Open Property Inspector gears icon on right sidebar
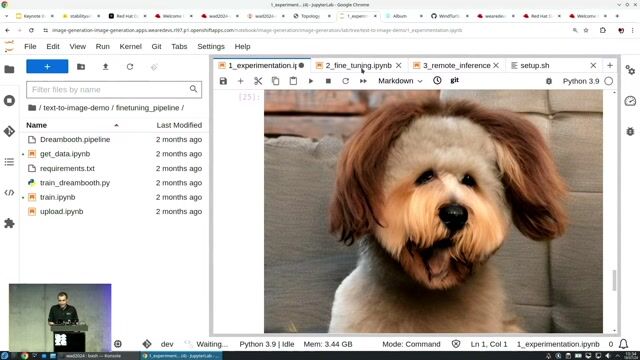Image resolution: width=640 pixels, height=360 pixels. coord(630,70)
